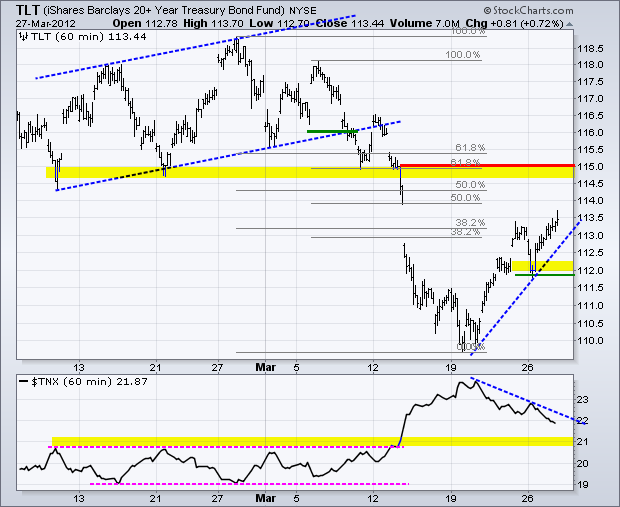
Task: Click the 114.5 price axis label
Action: pos(590,184)
